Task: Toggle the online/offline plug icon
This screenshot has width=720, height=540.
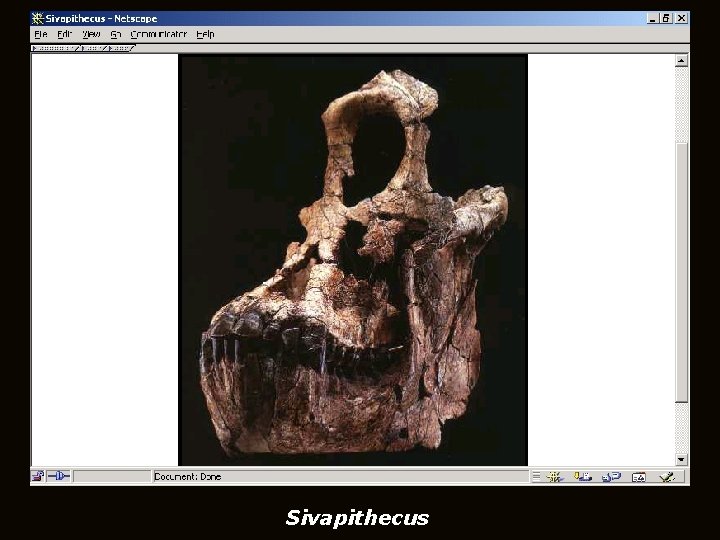Action: pos(59,476)
